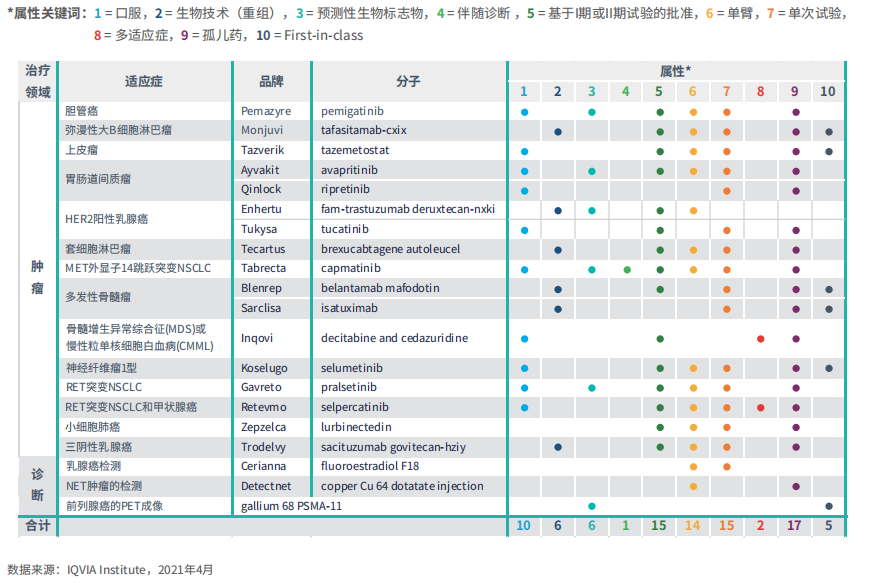Click the 合计 row label
This screenshot has height=583, width=874.
click(38, 526)
